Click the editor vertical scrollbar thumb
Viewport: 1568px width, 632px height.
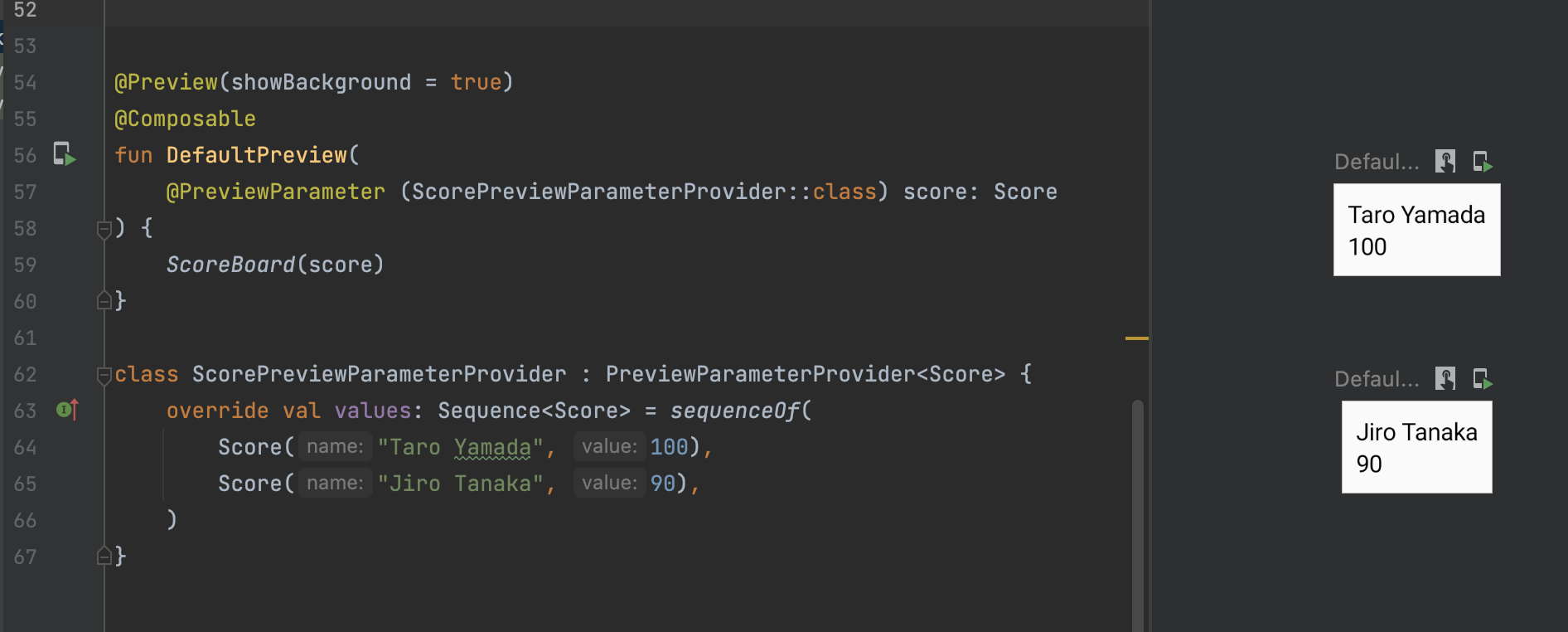pos(1138,514)
